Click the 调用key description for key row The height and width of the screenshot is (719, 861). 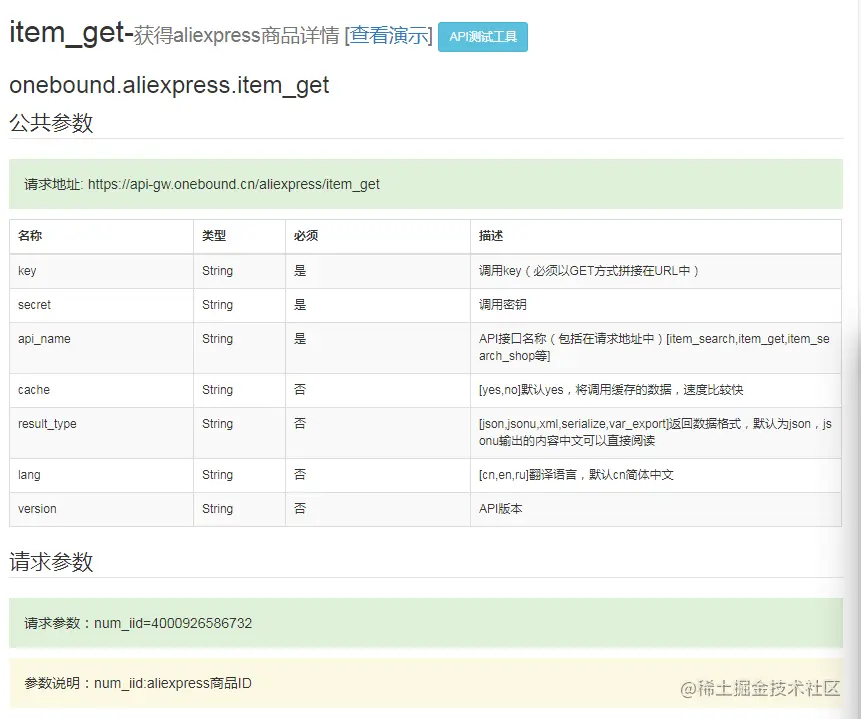(x=656, y=271)
